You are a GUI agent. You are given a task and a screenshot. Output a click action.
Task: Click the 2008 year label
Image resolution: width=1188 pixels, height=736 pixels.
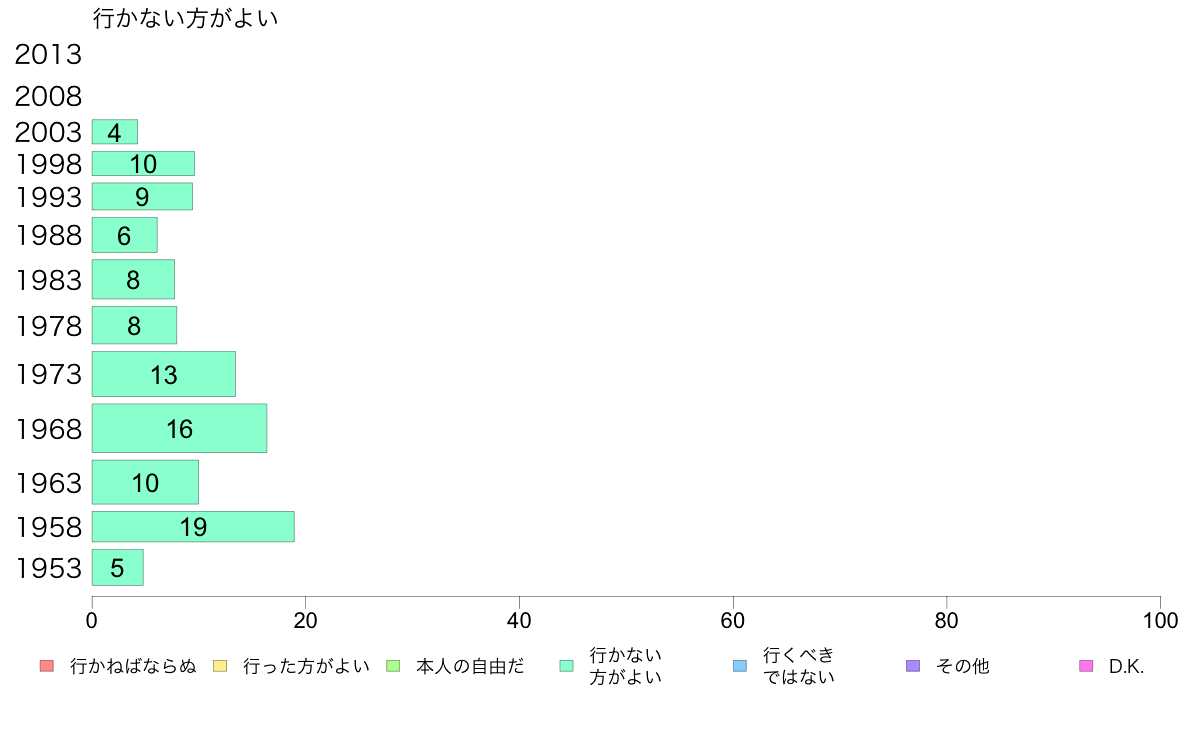tap(48, 96)
